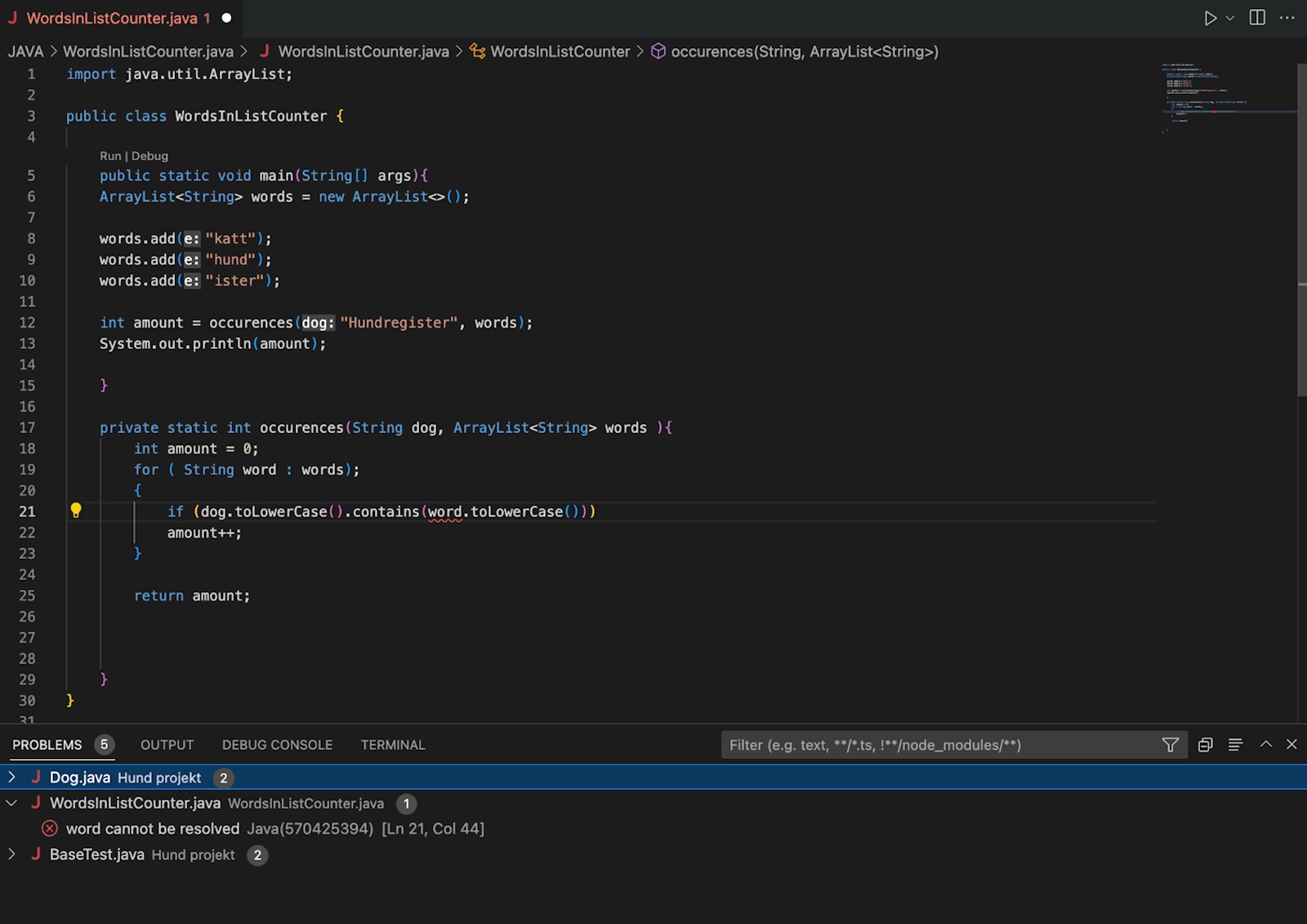Toggle problems view as table or tree
1307x924 pixels.
[x=1235, y=744]
